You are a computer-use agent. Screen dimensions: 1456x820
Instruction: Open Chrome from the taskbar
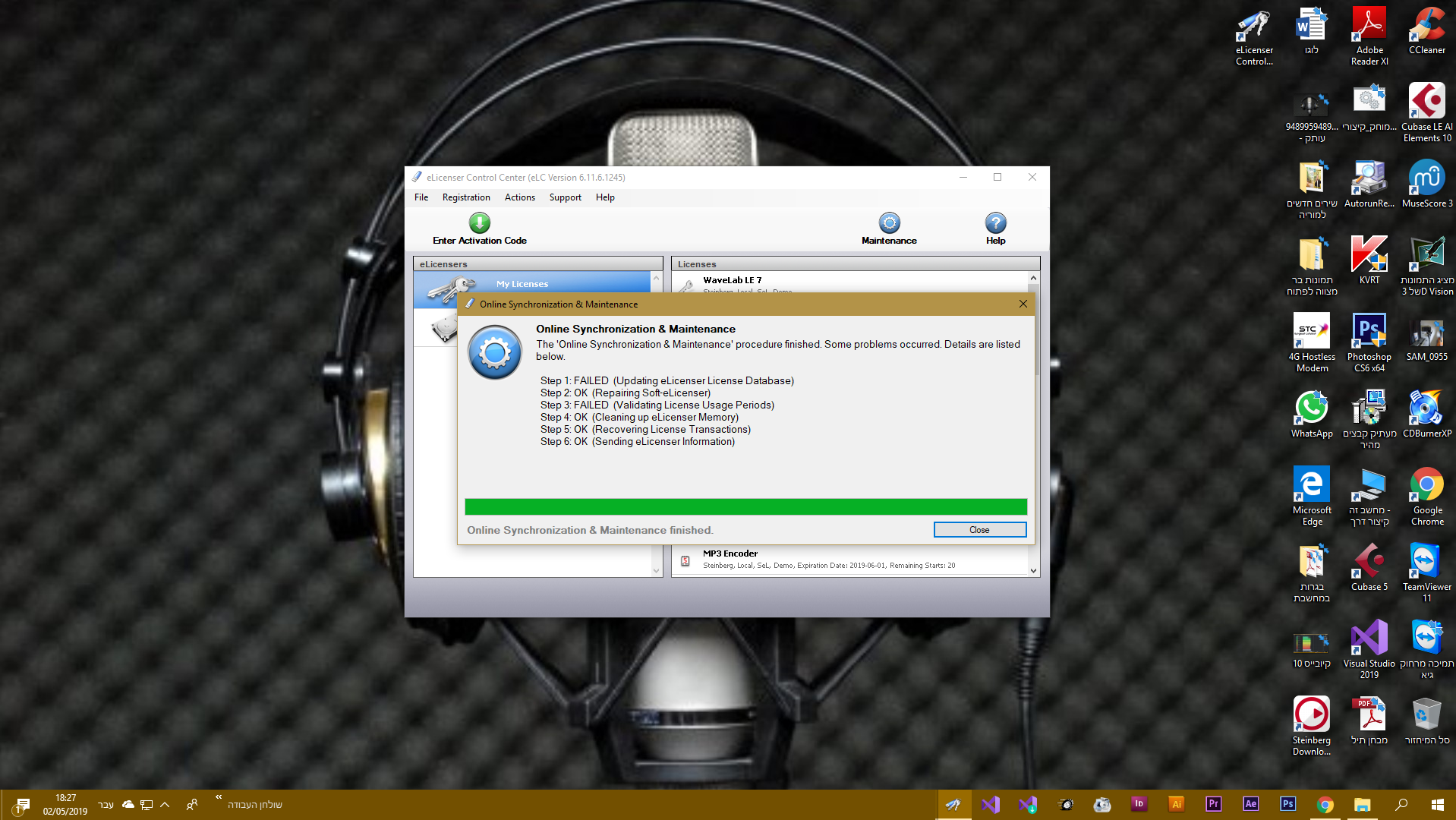(x=1325, y=805)
